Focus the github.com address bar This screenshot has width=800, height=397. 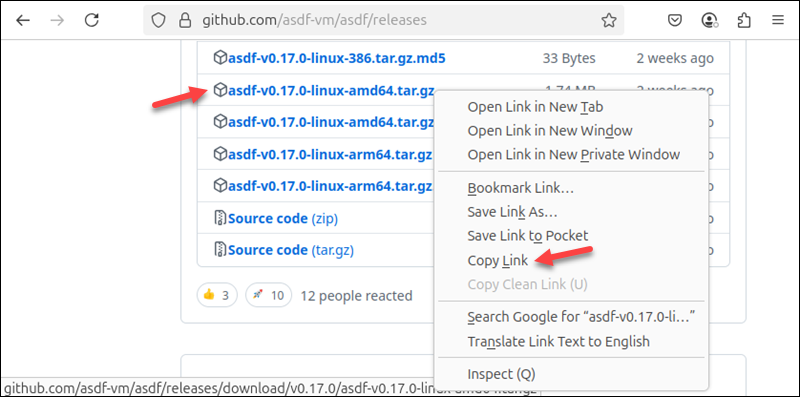click(x=383, y=20)
